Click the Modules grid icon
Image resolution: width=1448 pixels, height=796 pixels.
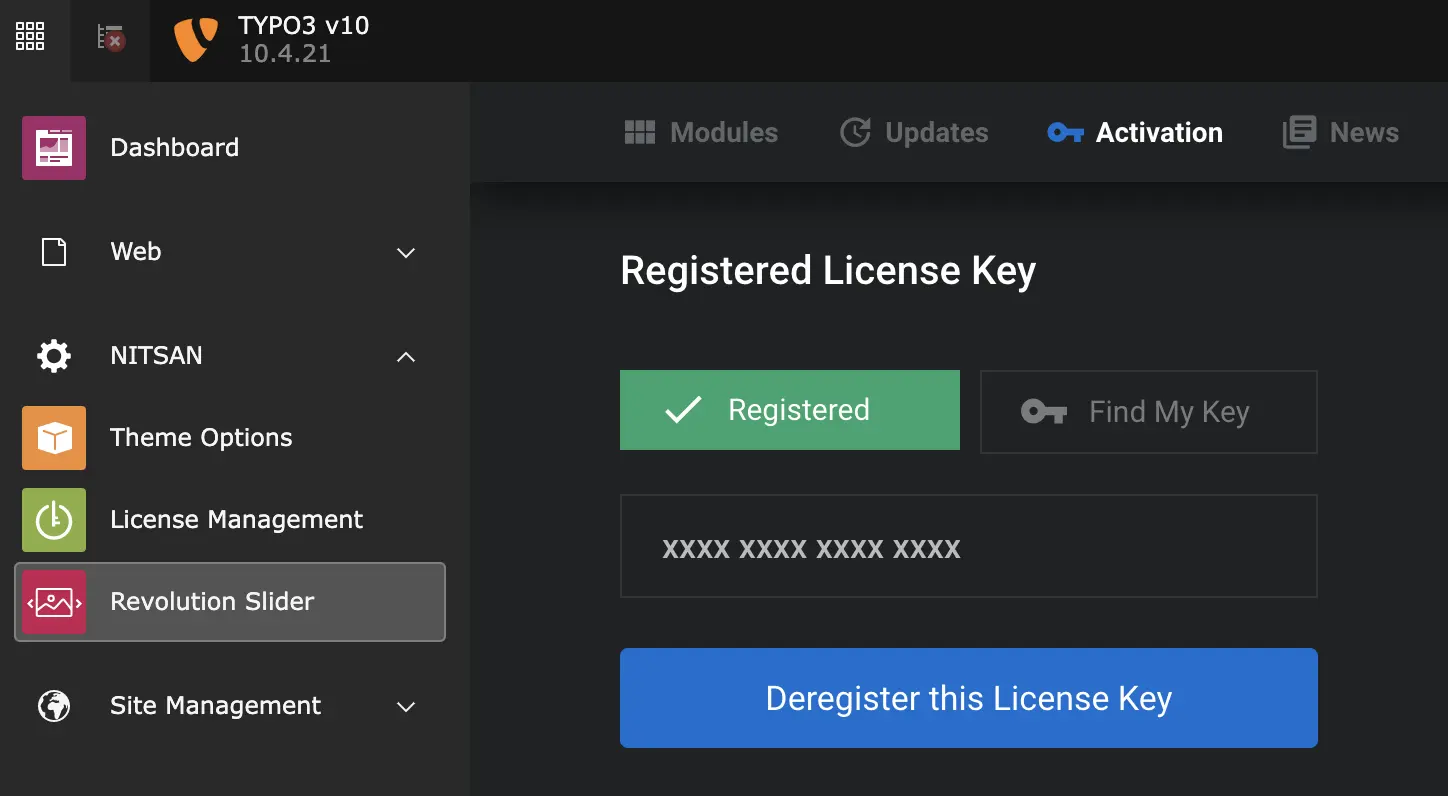tap(640, 133)
